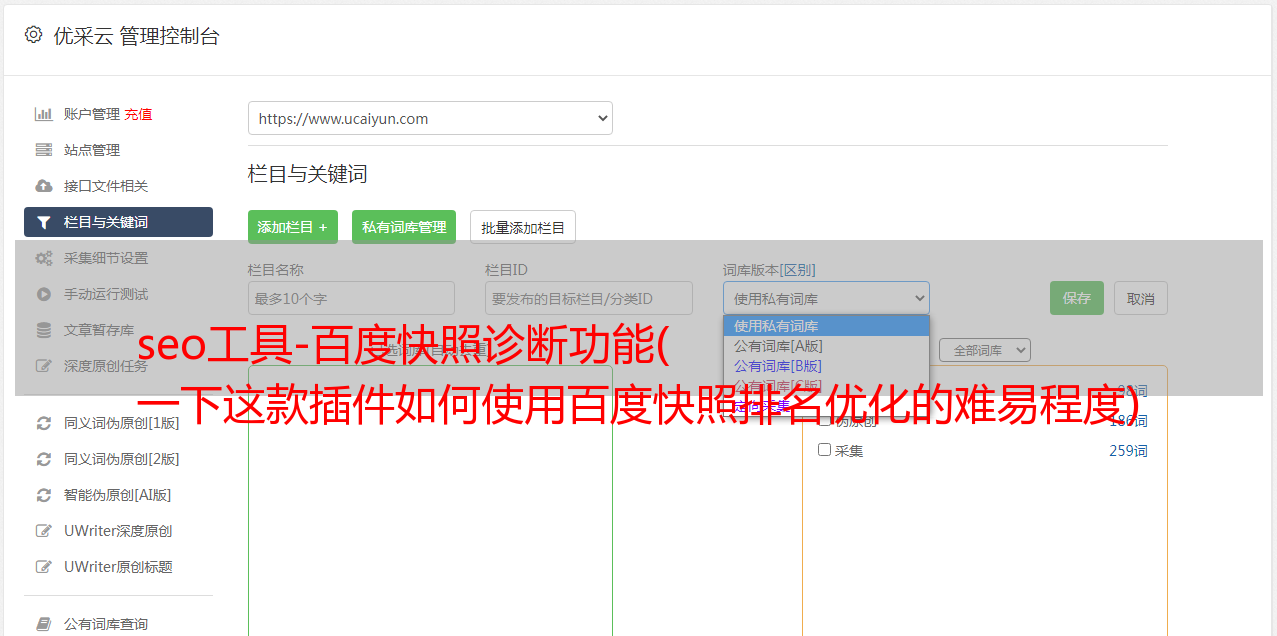Click the refresh icon for 同义词伪原创[1版]
Screen dimensions: 1277x636
coord(44,423)
